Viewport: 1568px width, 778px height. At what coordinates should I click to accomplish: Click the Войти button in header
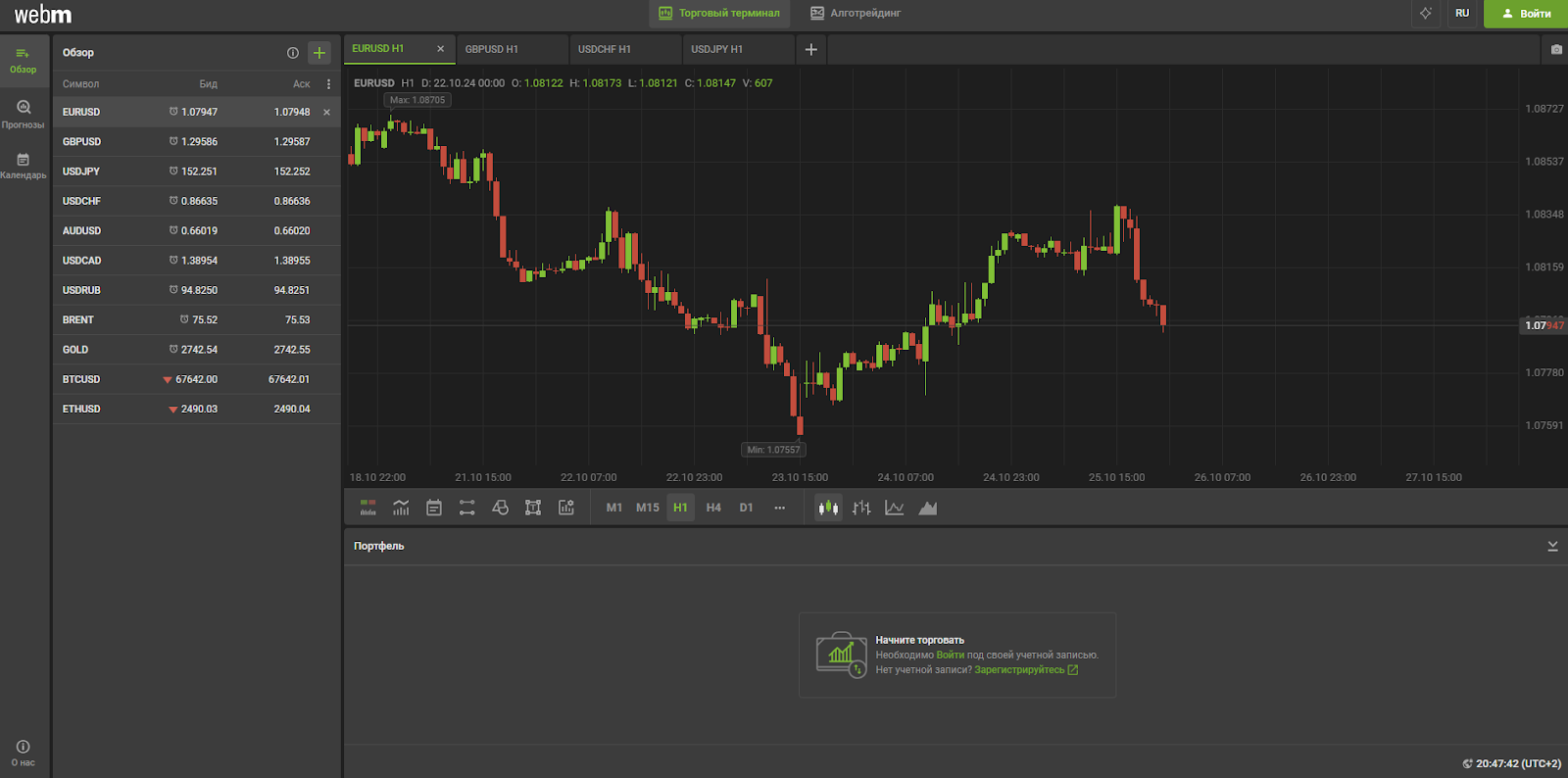click(x=1526, y=14)
